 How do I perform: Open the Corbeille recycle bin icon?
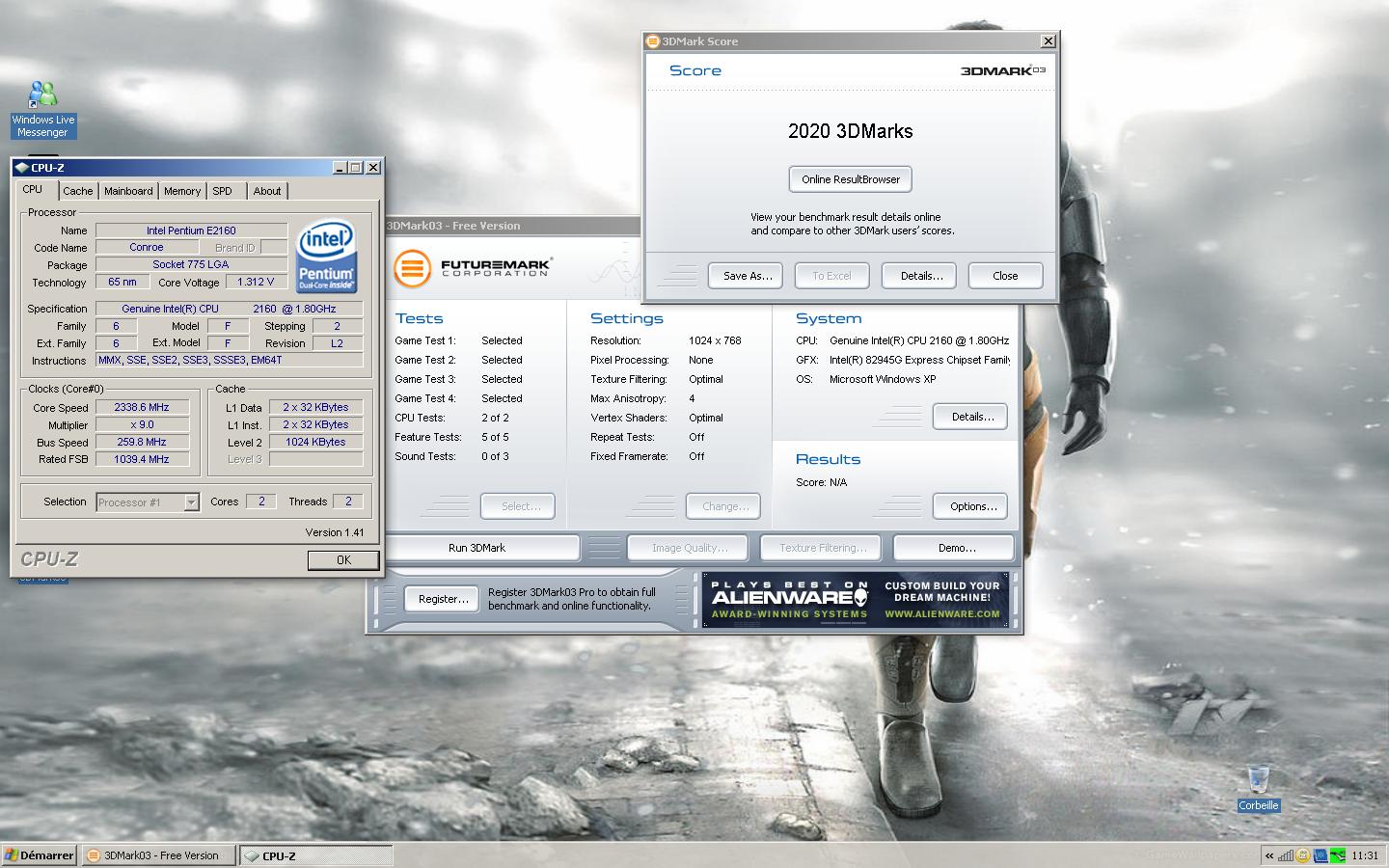click(x=1258, y=789)
